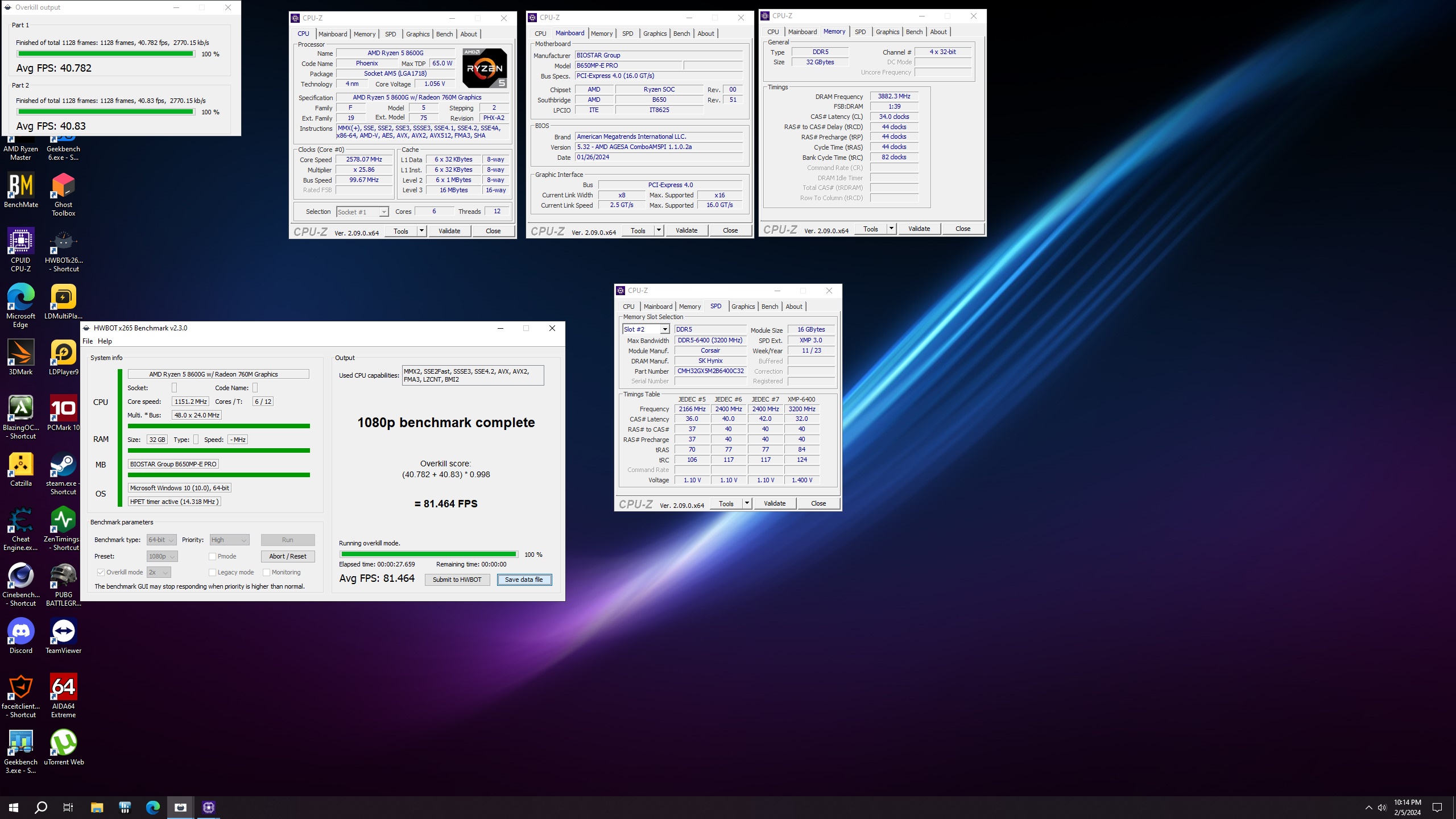Open AIDA64 Extreme desktop icon
The height and width of the screenshot is (819, 1456).
tap(63, 696)
